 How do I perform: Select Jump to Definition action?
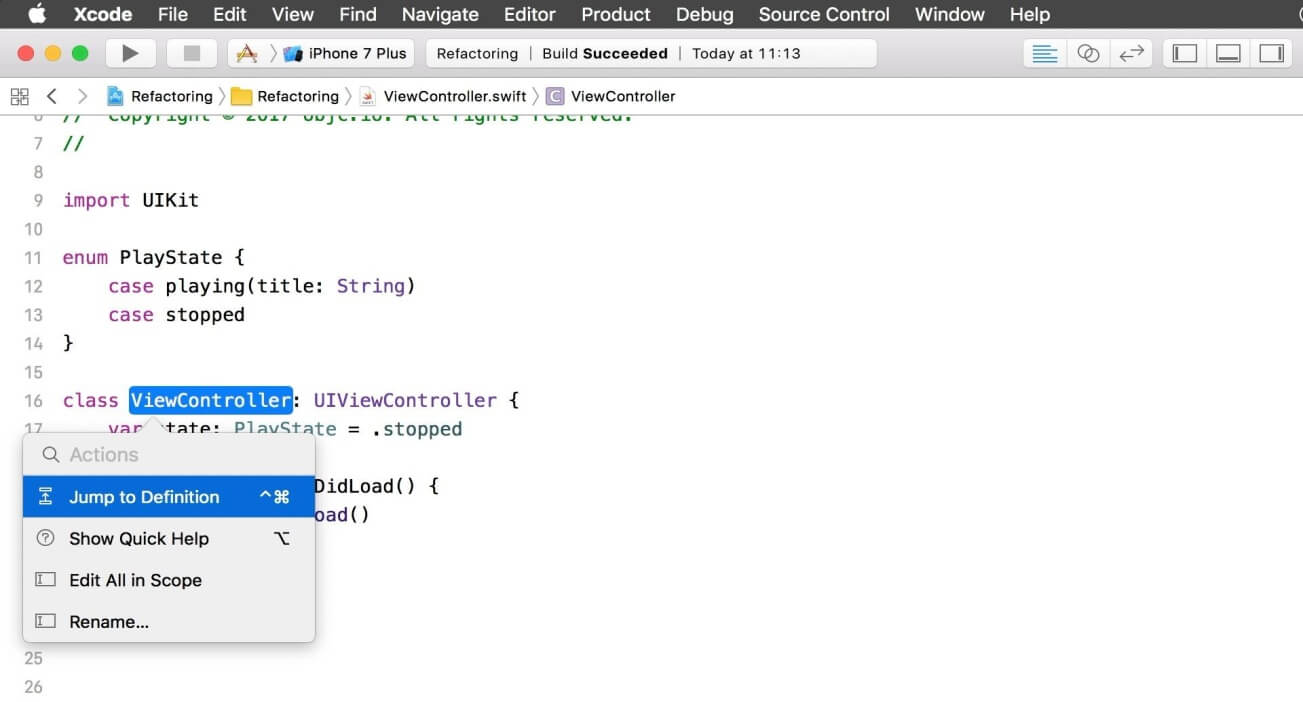pos(169,497)
